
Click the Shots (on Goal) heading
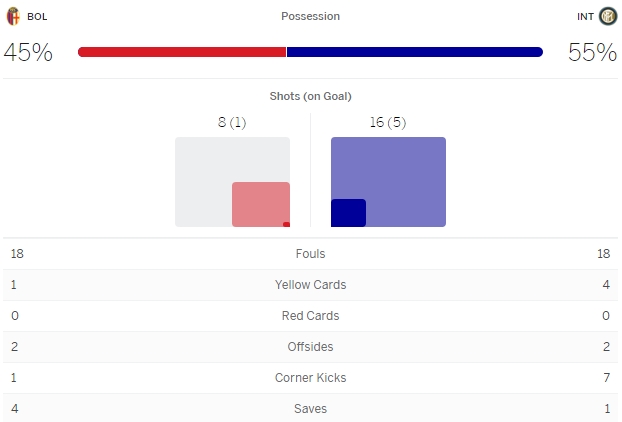click(x=311, y=96)
